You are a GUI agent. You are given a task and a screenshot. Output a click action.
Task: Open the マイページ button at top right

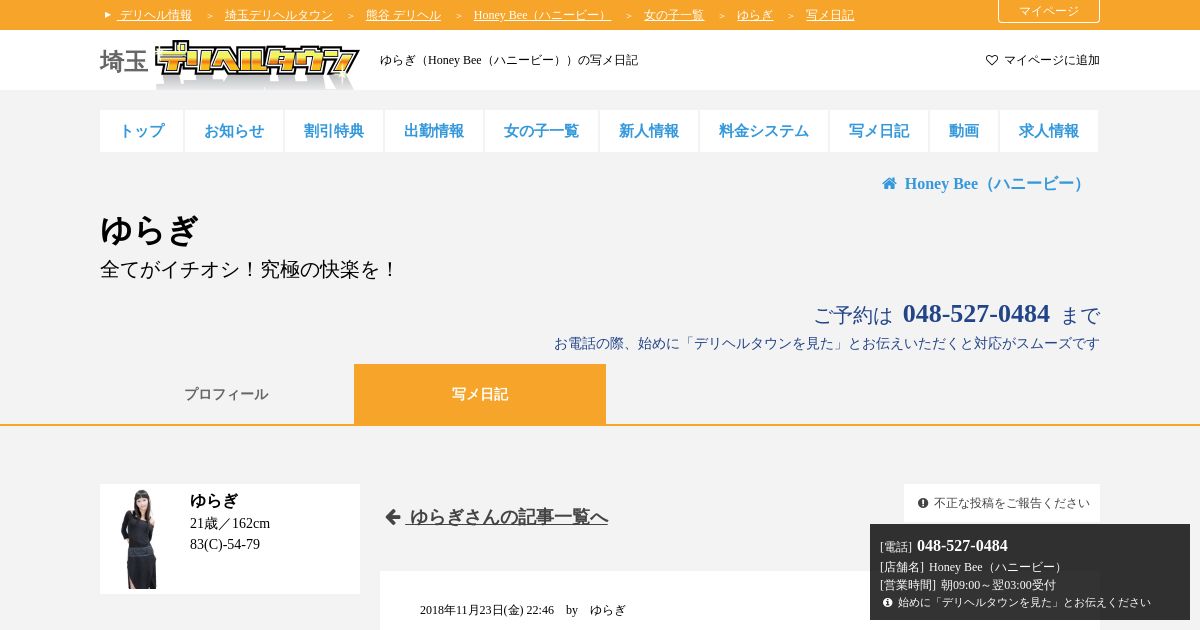click(1049, 11)
